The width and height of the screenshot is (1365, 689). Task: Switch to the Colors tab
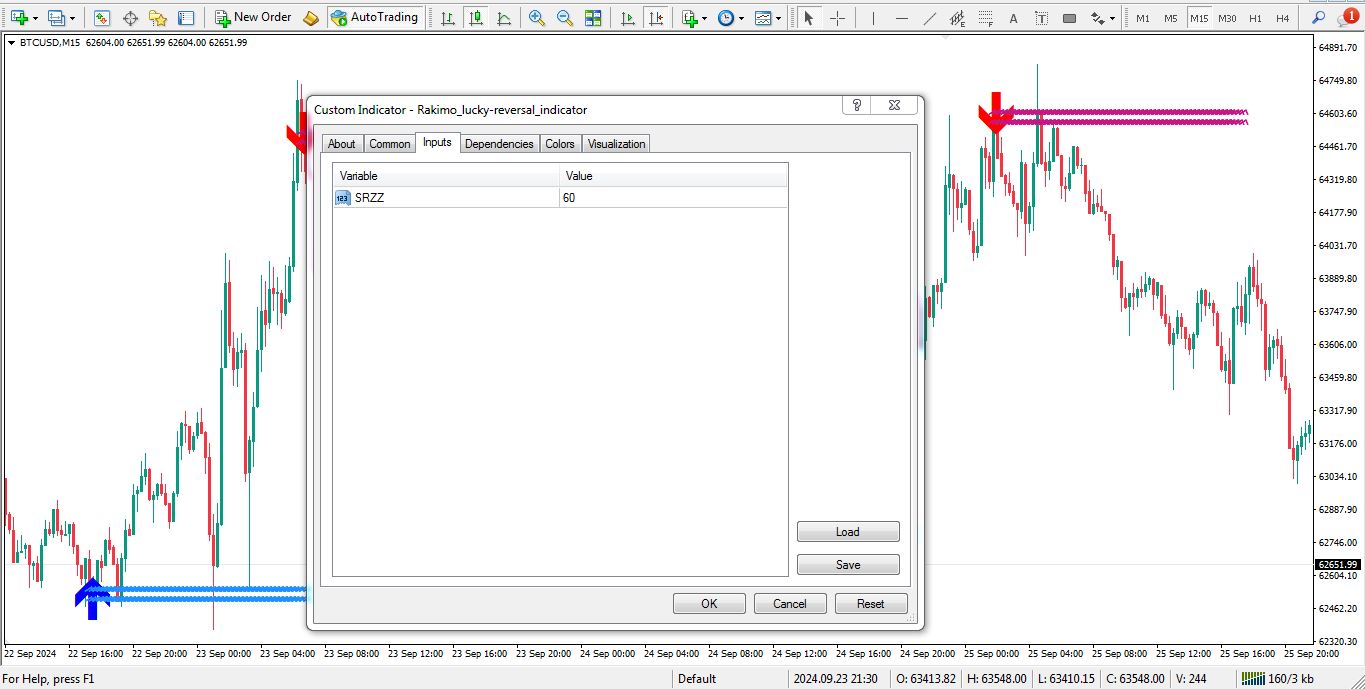coord(559,143)
